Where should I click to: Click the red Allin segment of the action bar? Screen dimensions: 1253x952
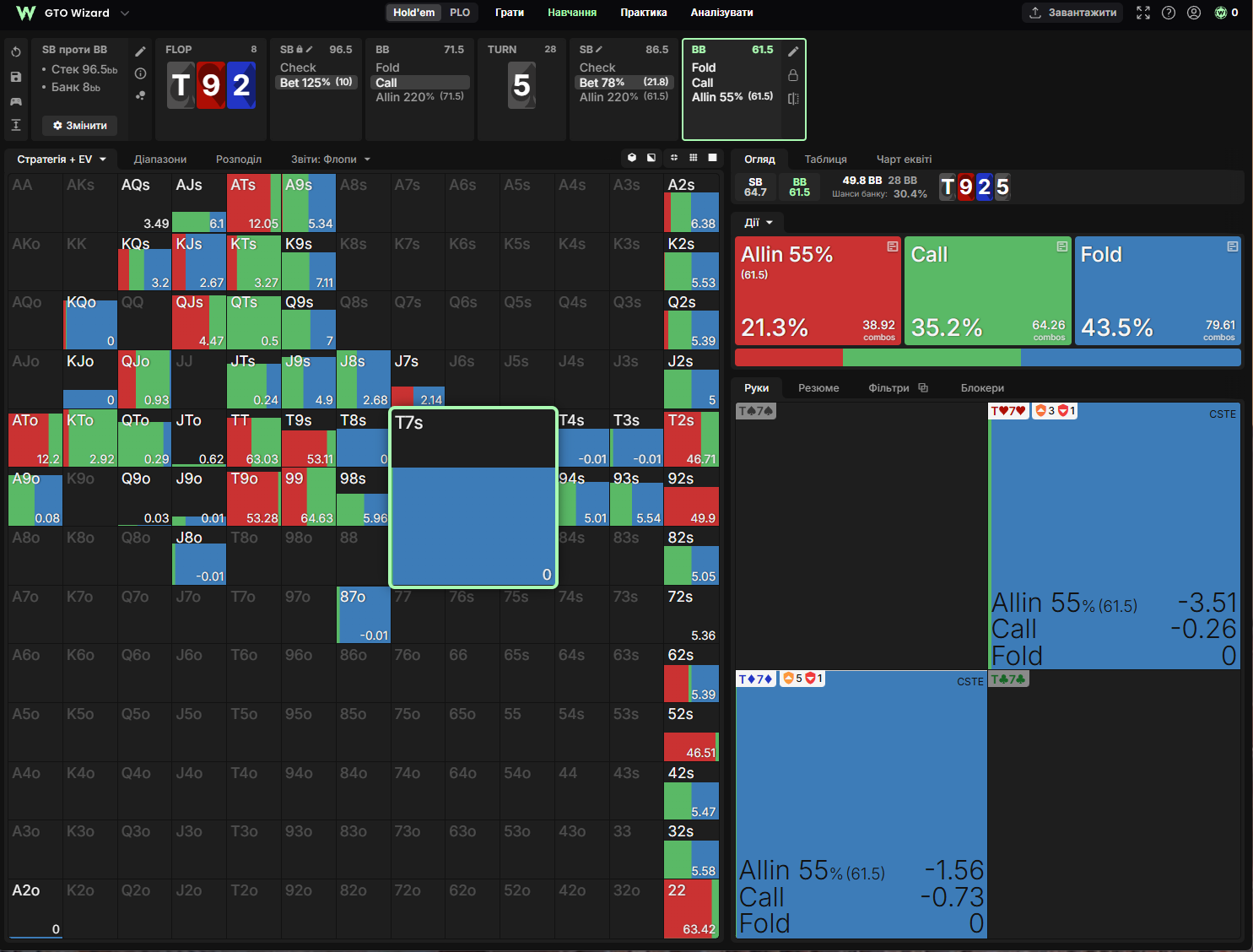(789, 358)
